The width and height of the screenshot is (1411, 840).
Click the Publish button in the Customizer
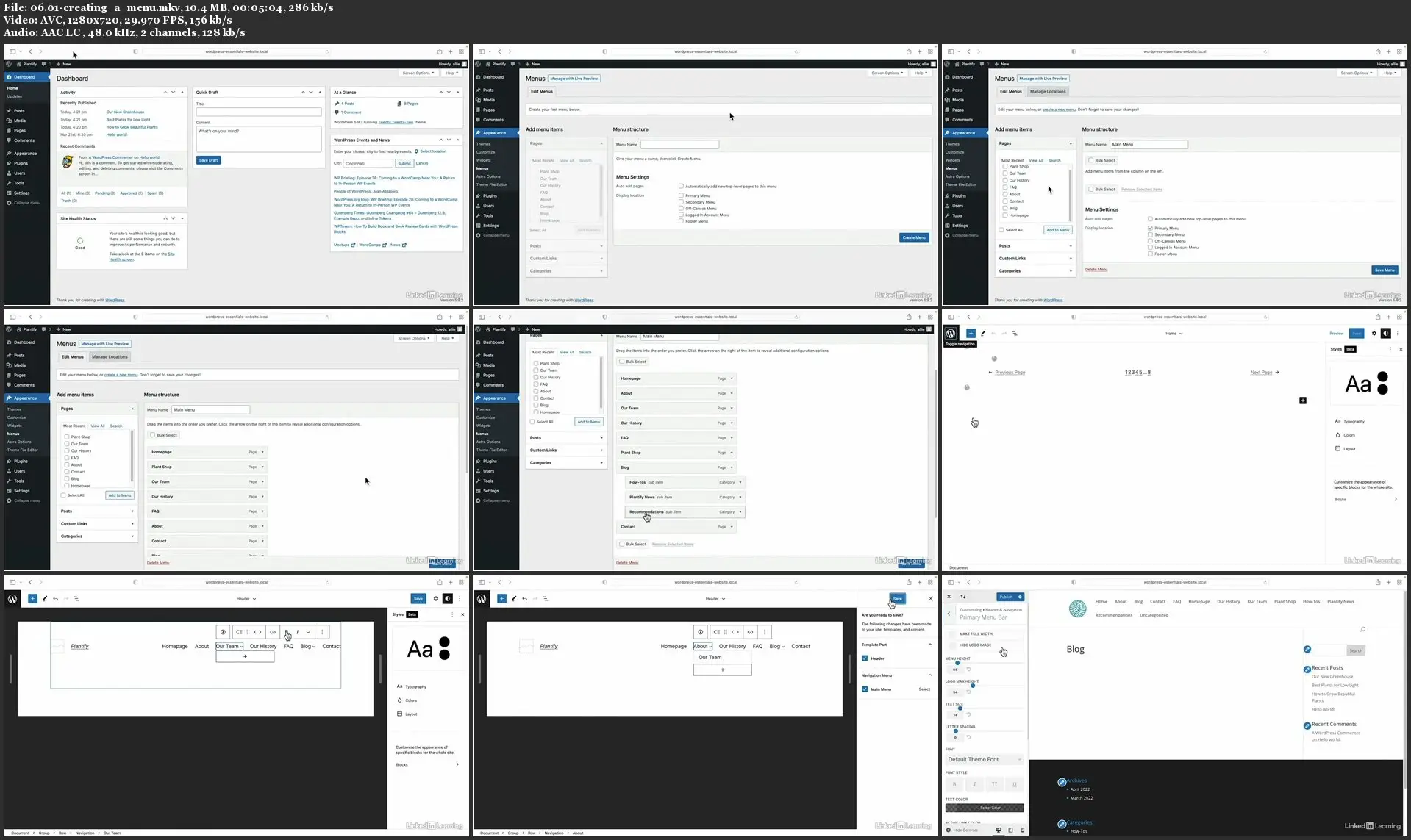[x=1006, y=597]
